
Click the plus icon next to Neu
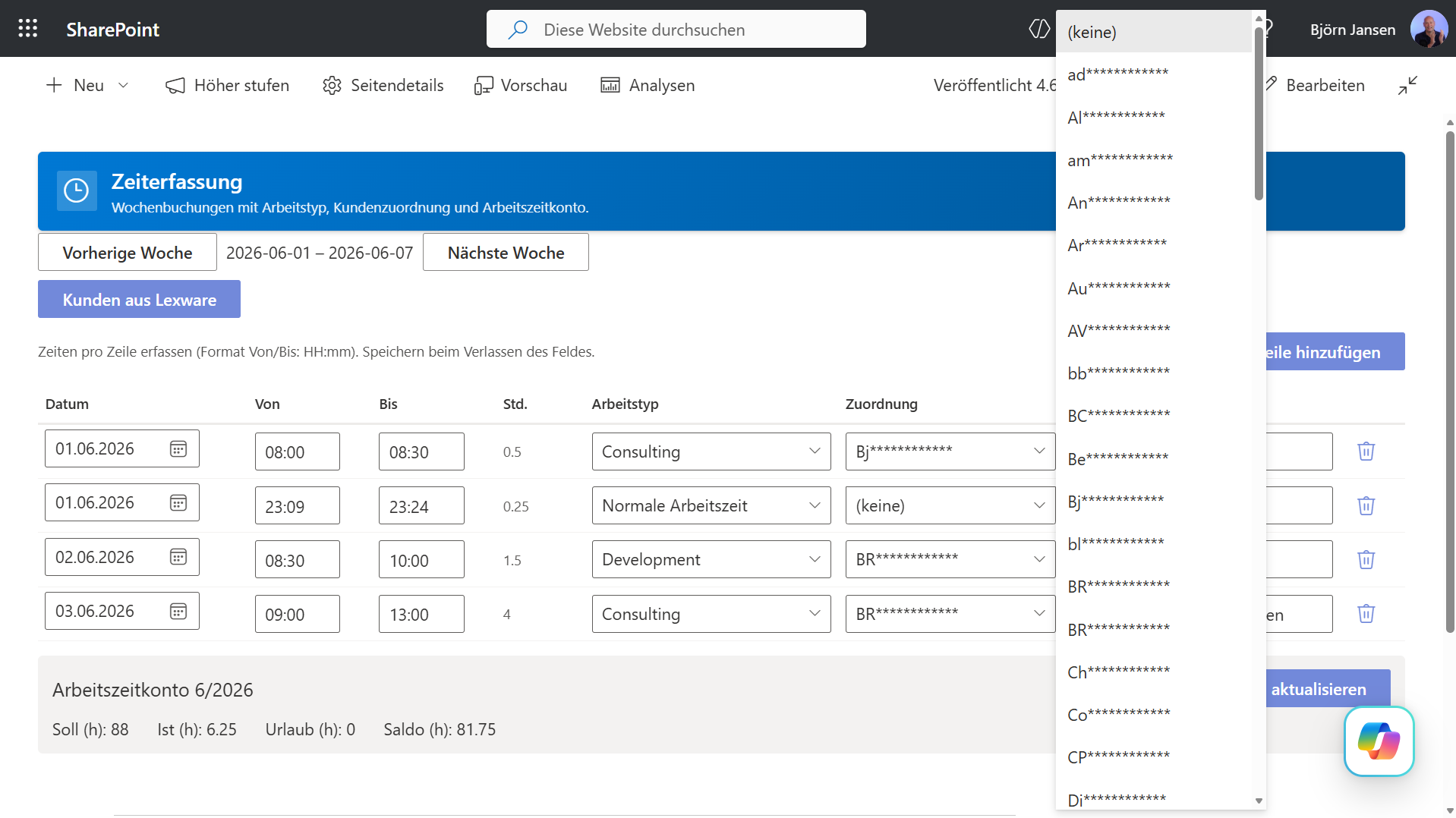click(54, 85)
